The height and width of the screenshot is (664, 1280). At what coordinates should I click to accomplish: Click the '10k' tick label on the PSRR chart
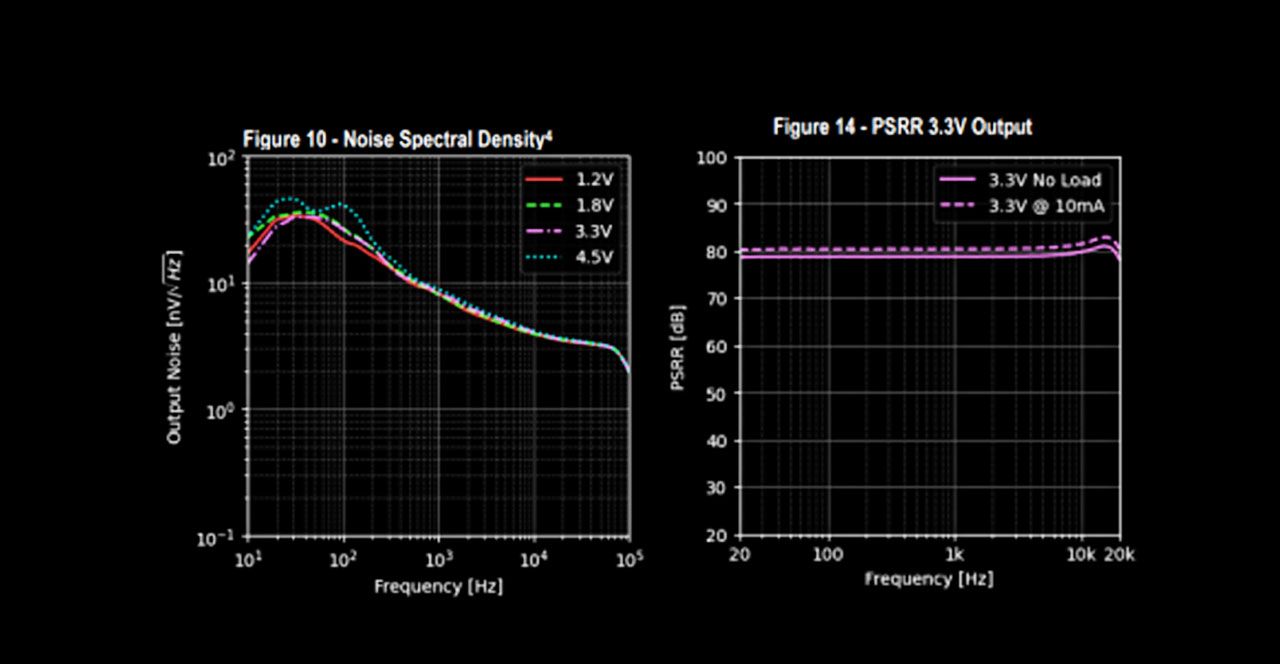(1081, 555)
